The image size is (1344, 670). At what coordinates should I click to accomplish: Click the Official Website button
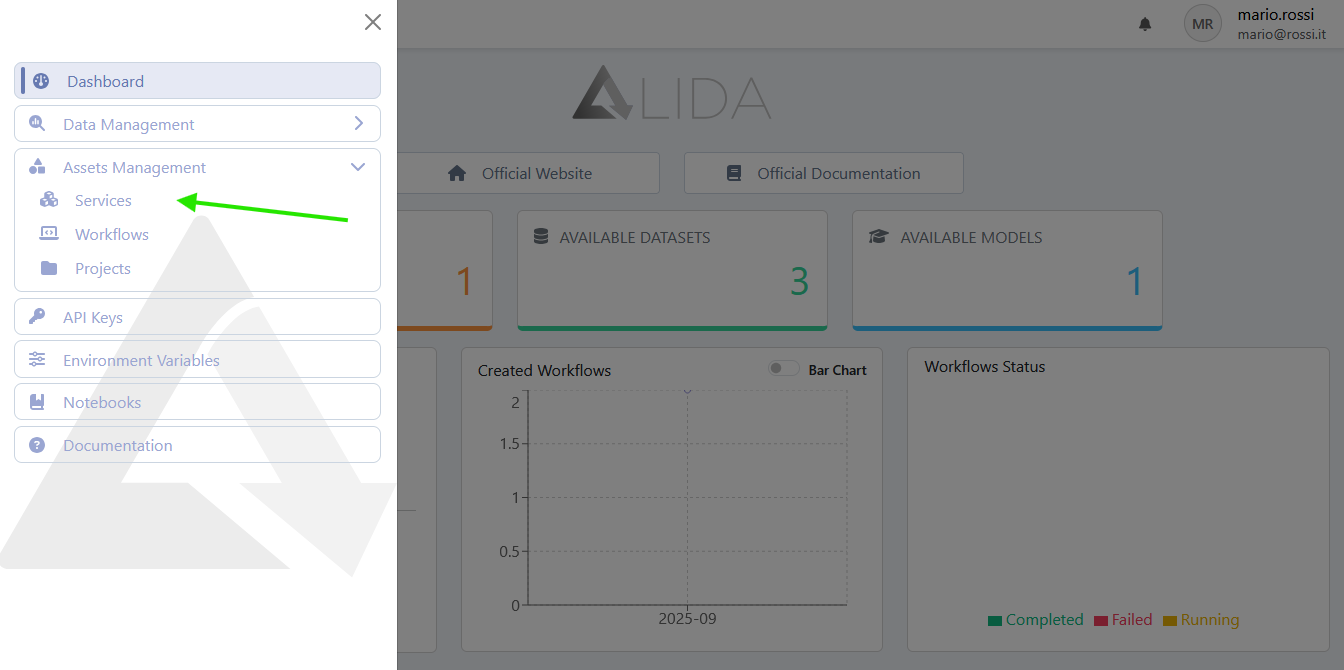point(529,173)
